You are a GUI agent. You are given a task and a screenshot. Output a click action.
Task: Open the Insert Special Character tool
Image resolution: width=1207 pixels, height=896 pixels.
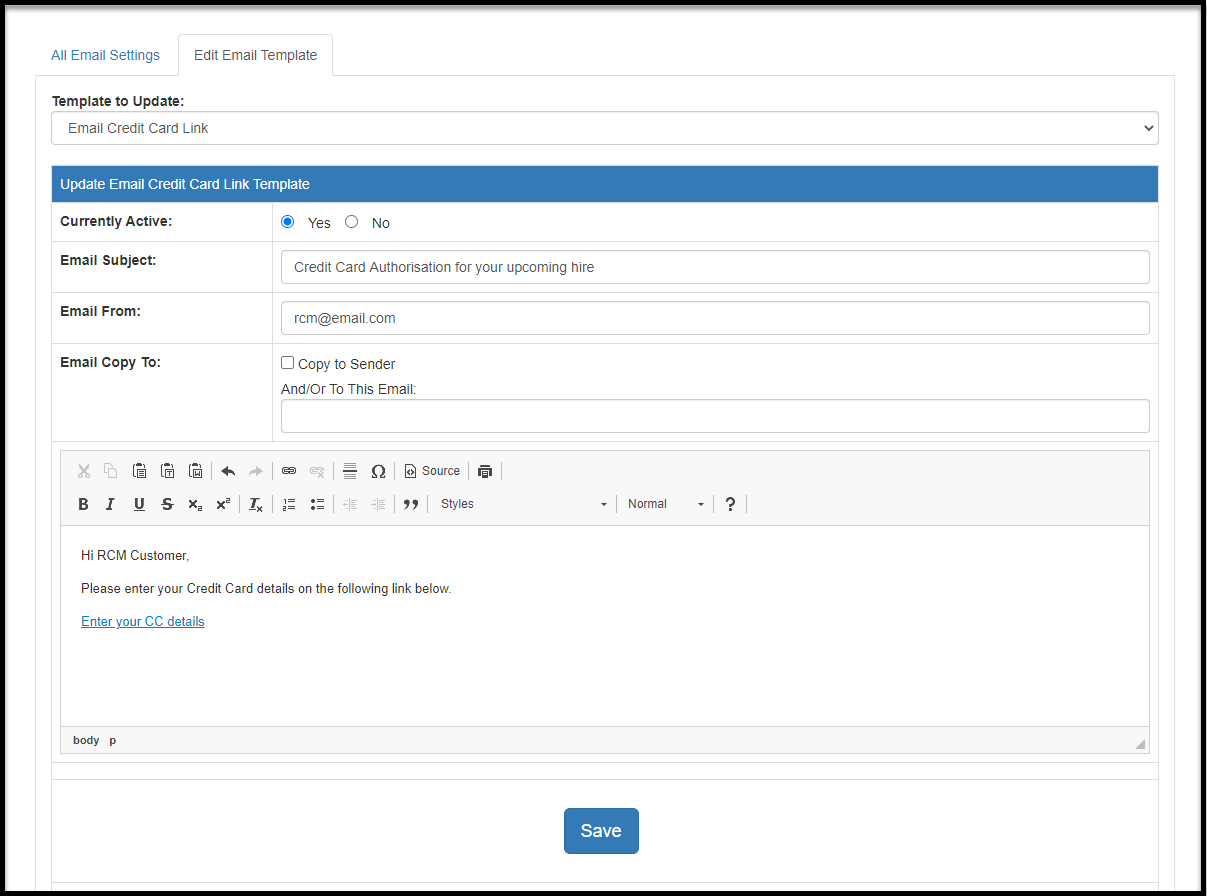click(378, 470)
